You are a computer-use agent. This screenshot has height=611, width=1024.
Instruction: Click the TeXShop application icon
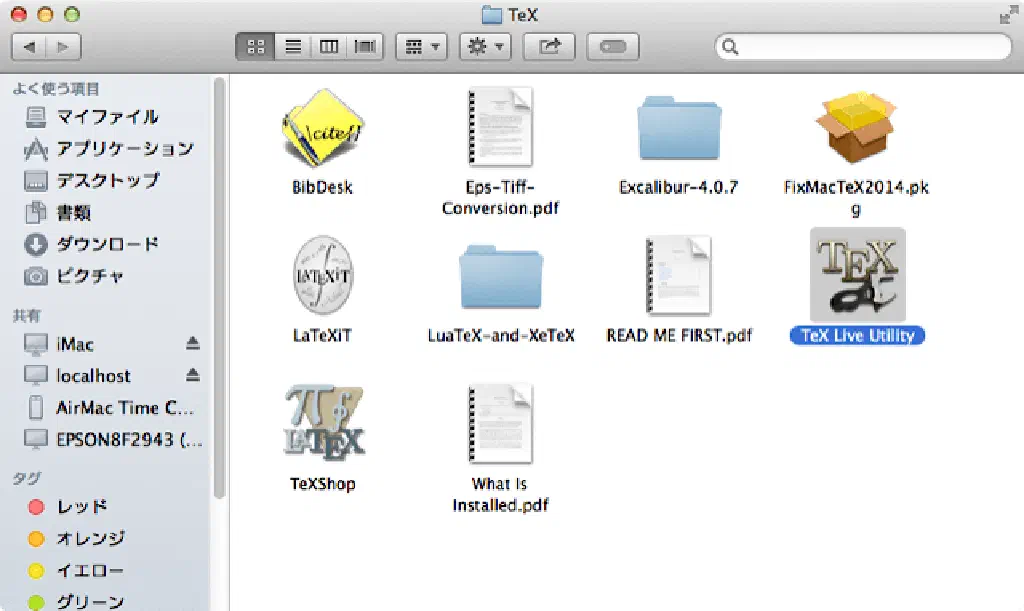pyautogui.click(x=322, y=423)
